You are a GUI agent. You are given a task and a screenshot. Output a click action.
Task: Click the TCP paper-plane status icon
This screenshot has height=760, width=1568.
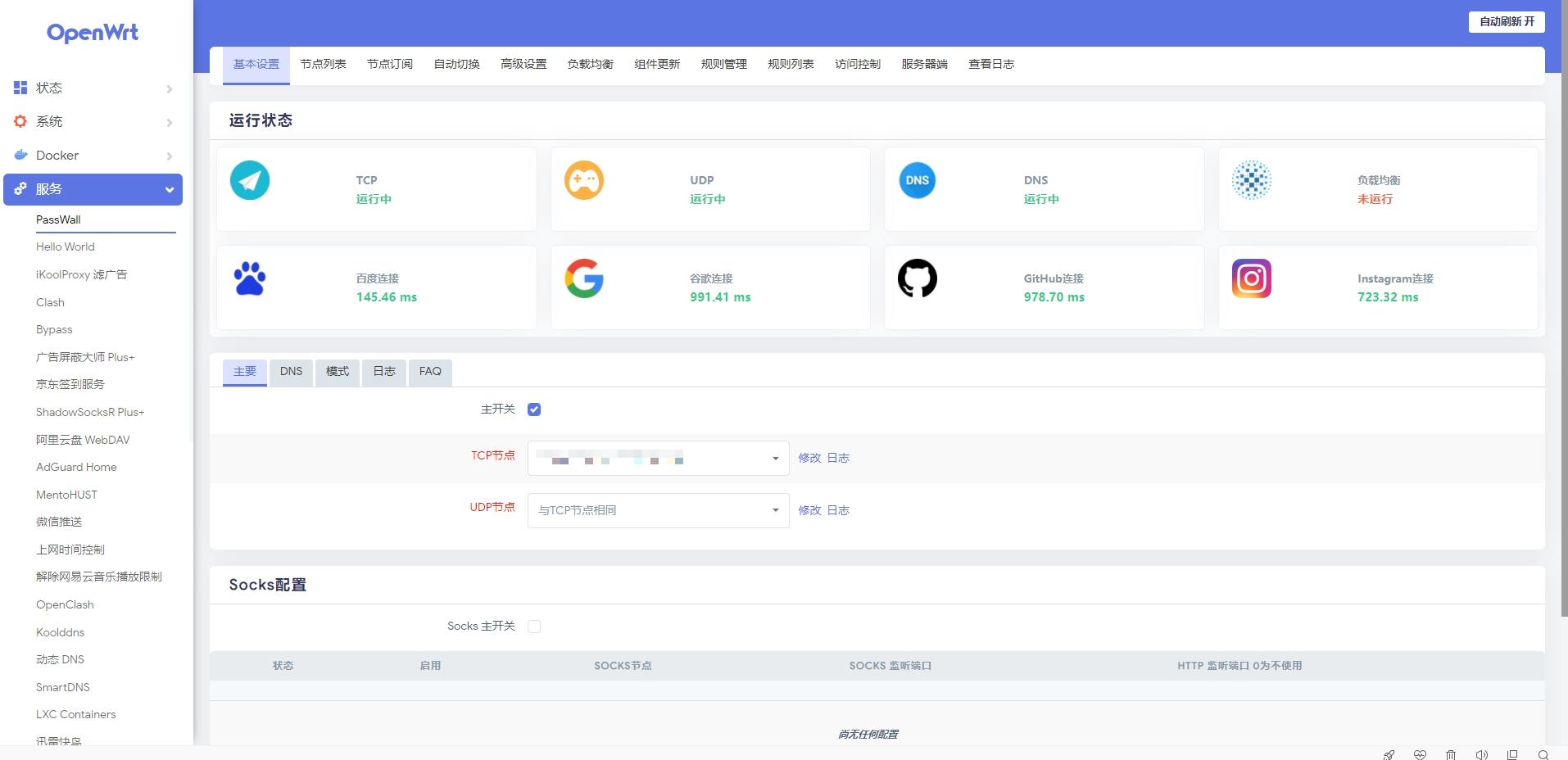(250, 180)
